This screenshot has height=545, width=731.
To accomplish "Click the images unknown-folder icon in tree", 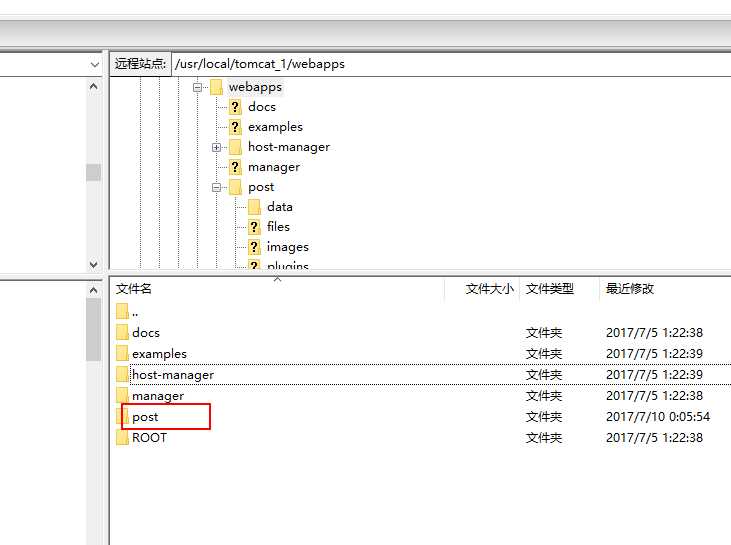I will 254,247.
